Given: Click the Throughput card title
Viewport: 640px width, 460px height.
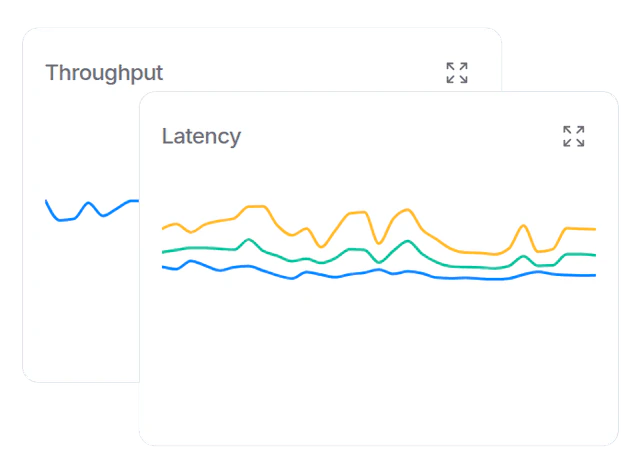Looking at the screenshot, I should 104,73.
